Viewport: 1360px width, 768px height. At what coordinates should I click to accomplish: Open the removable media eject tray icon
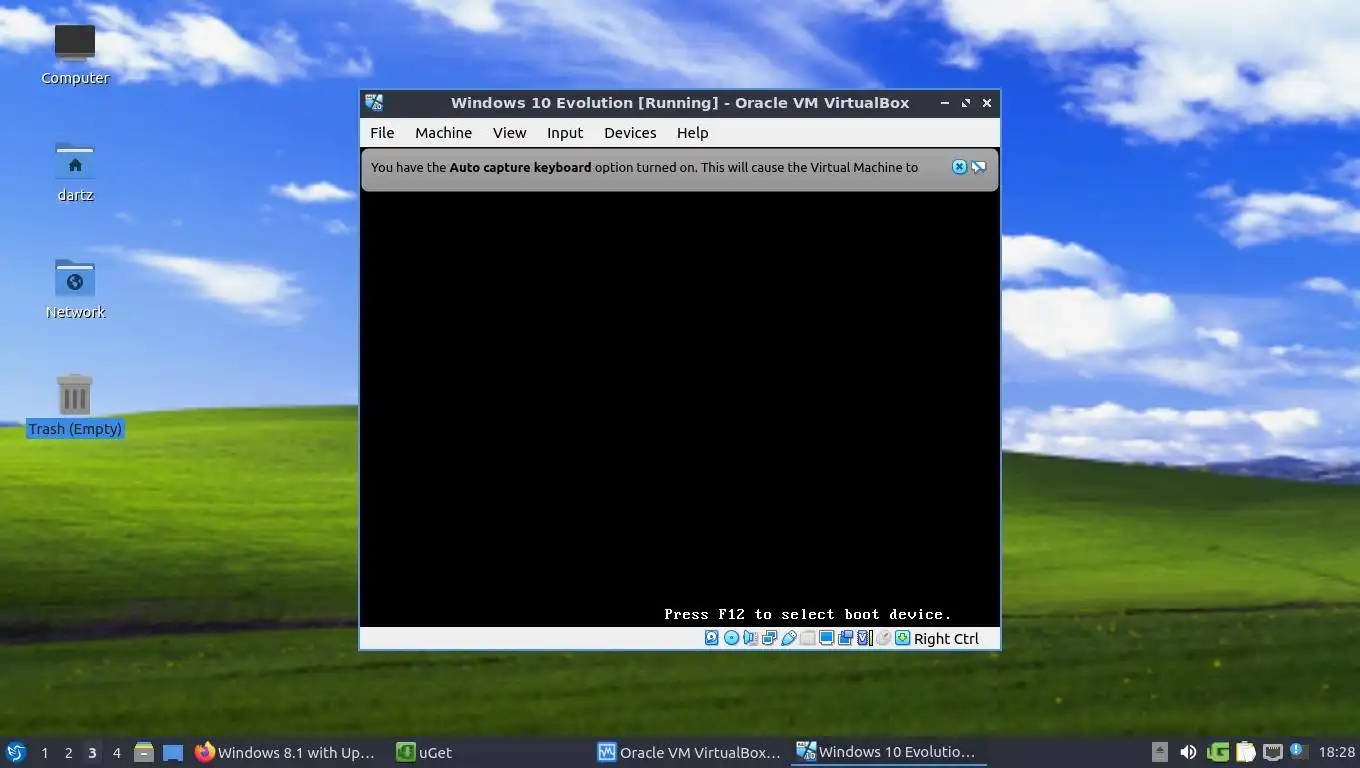pos(1160,752)
